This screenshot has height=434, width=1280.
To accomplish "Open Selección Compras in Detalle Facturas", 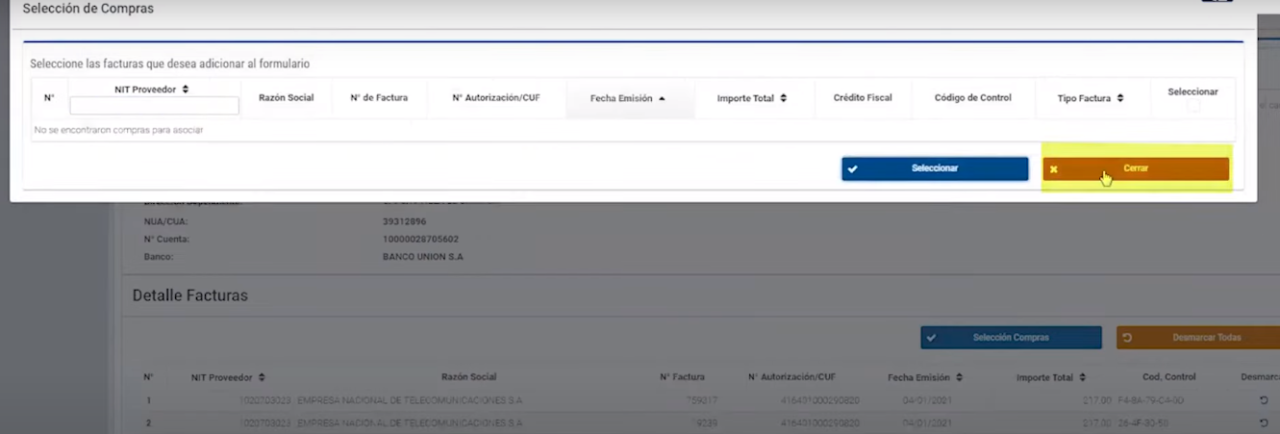I will pos(1010,338).
